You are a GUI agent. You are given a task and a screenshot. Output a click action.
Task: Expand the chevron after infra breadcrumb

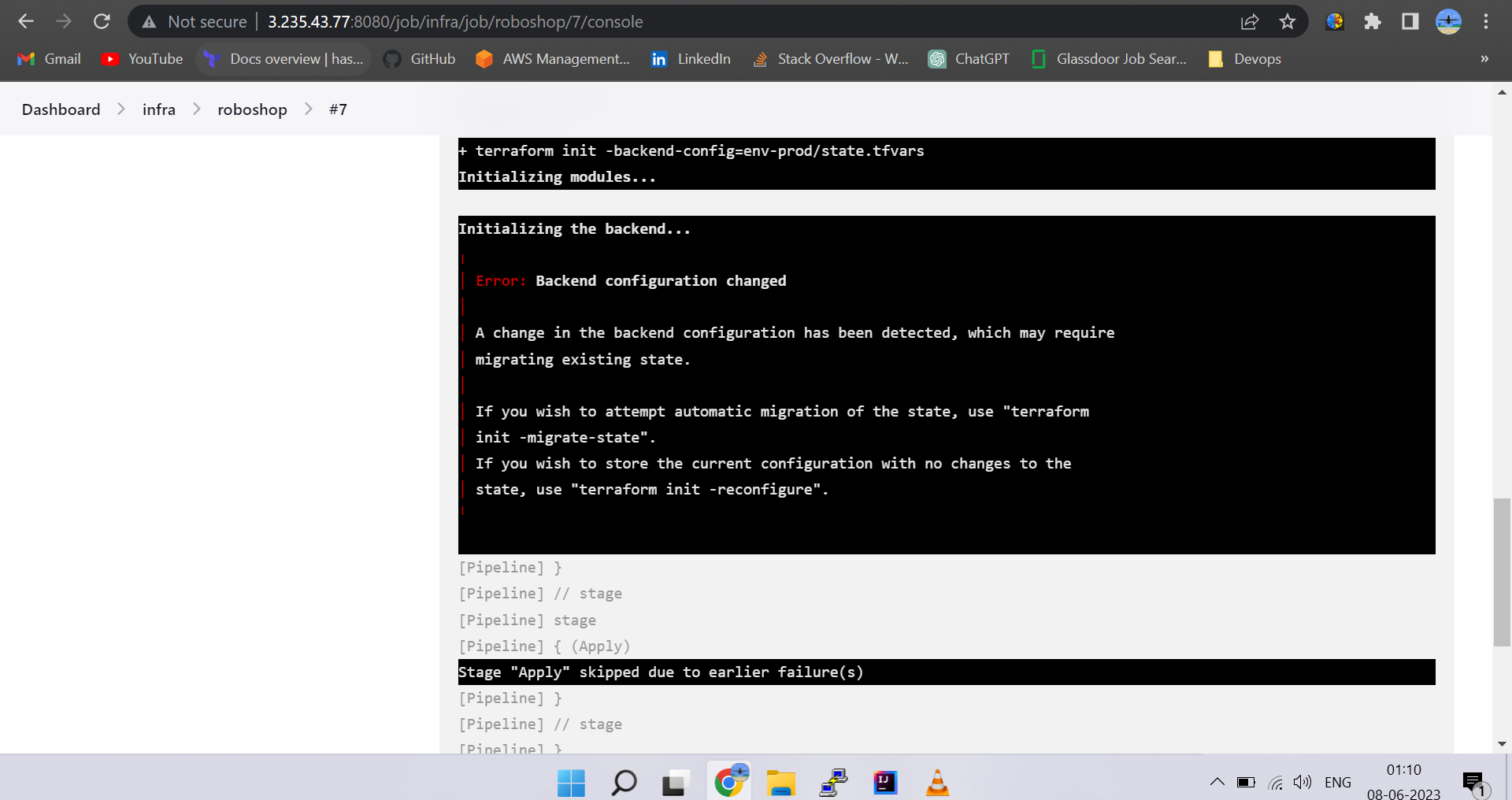197,109
